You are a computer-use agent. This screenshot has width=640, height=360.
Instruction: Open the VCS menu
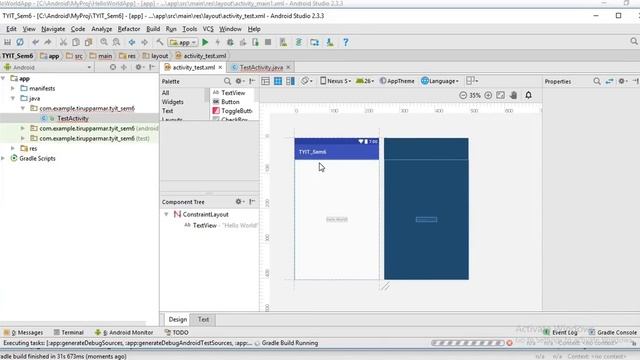[208, 29]
